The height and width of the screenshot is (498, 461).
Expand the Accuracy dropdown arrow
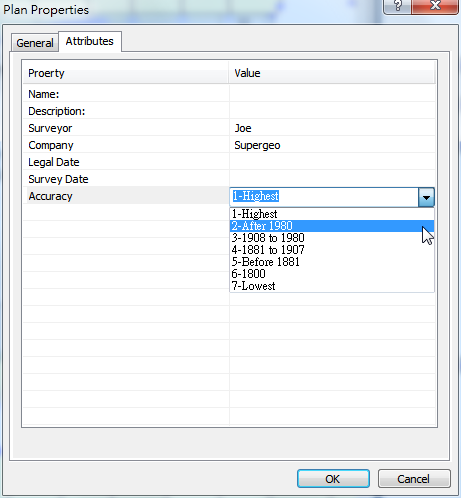click(426, 197)
